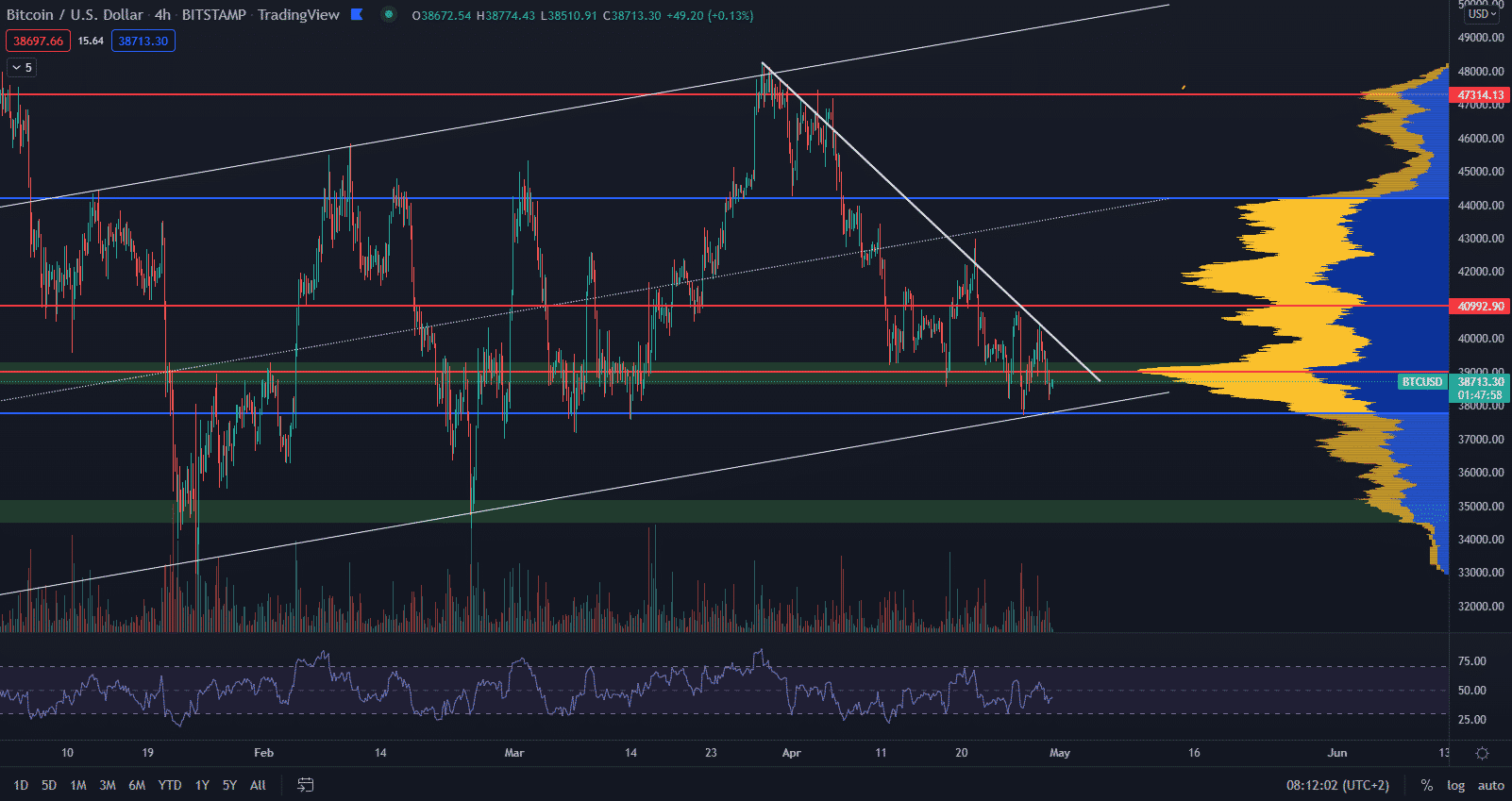1512x801 pixels.
Task: Click the BTCUSD price label tag
Action: (1421, 382)
